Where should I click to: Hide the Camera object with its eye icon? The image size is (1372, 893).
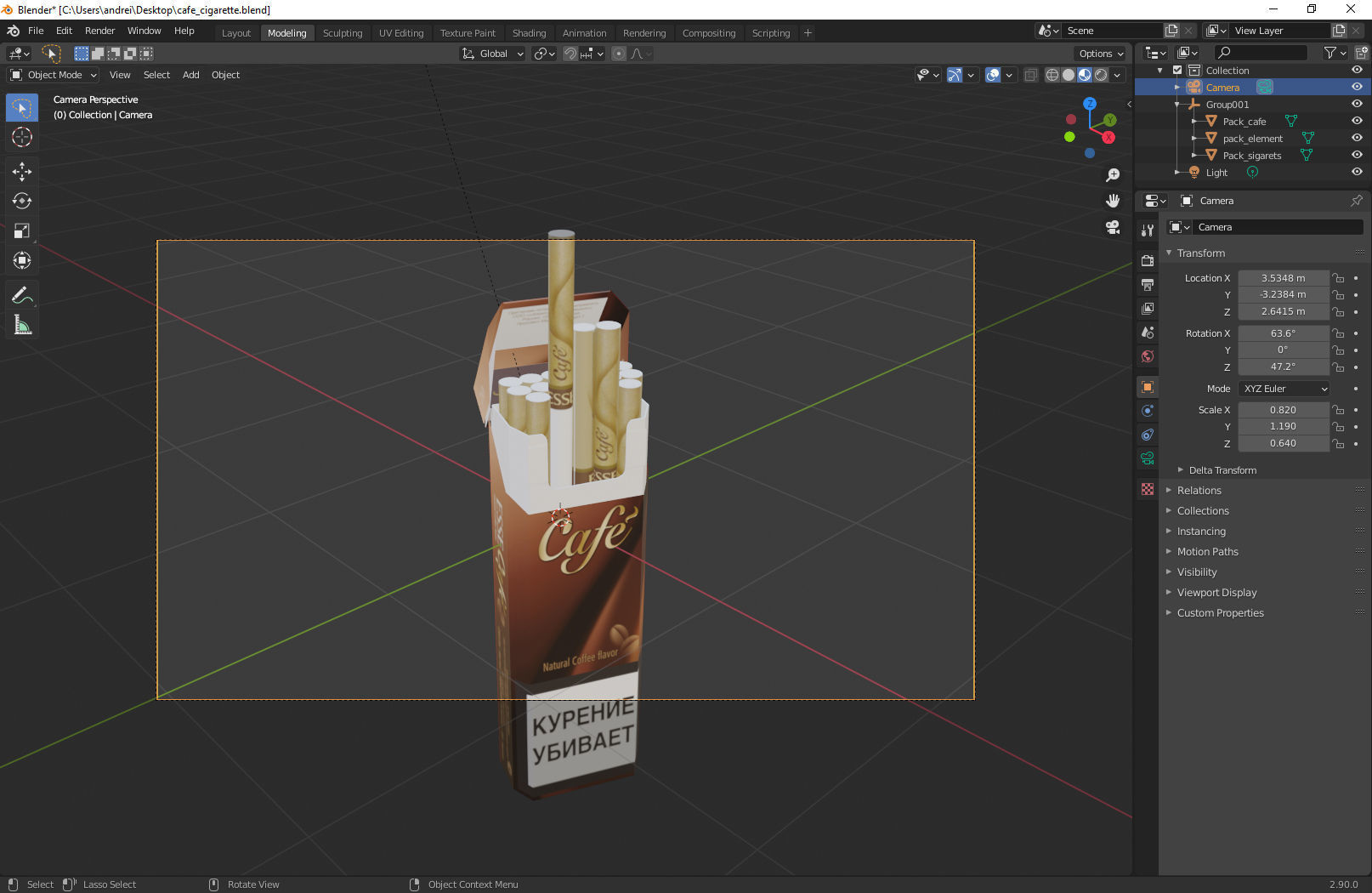(x=1357, y=87)
